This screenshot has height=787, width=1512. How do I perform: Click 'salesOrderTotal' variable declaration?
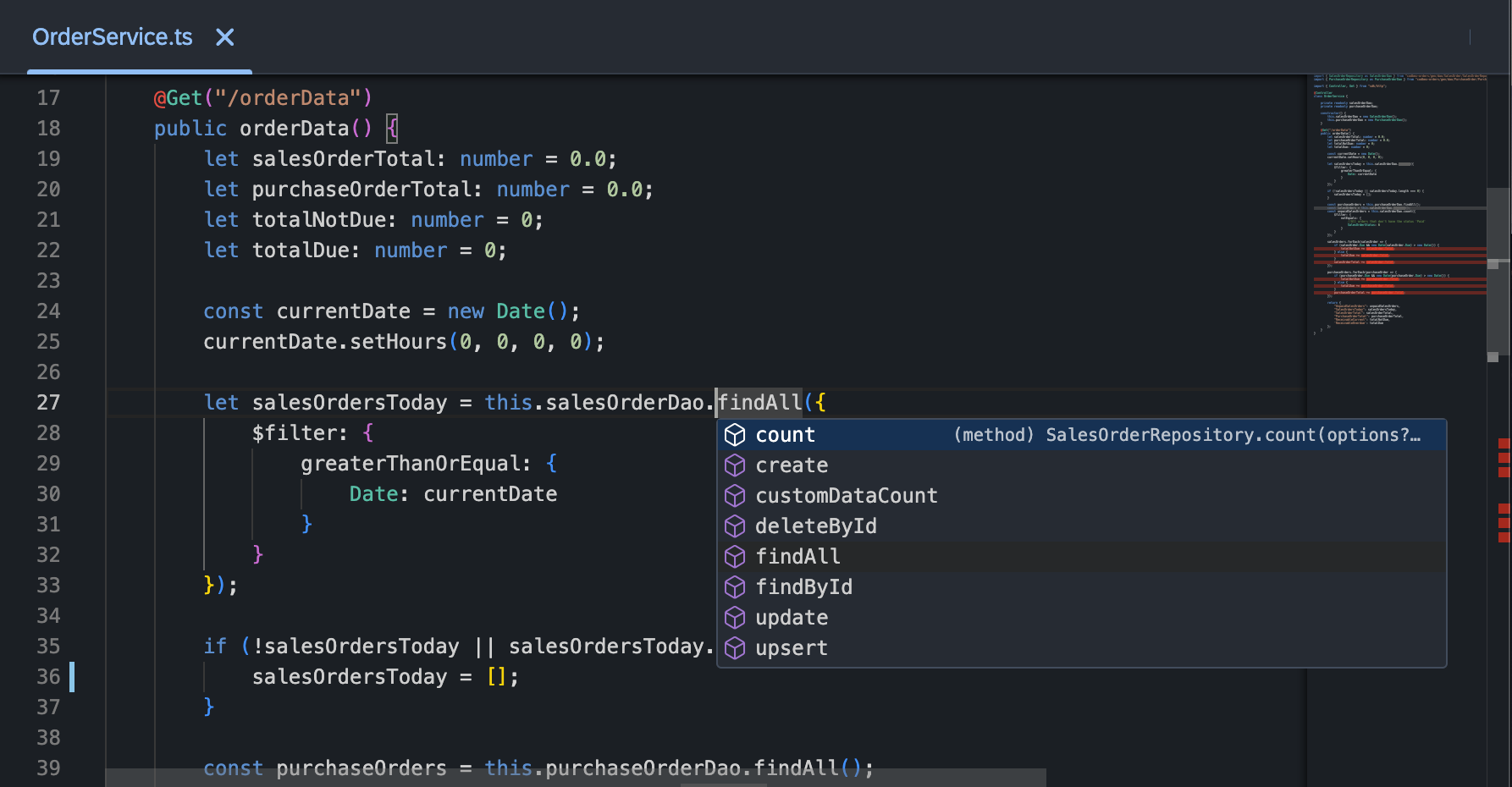click(343, 159)
